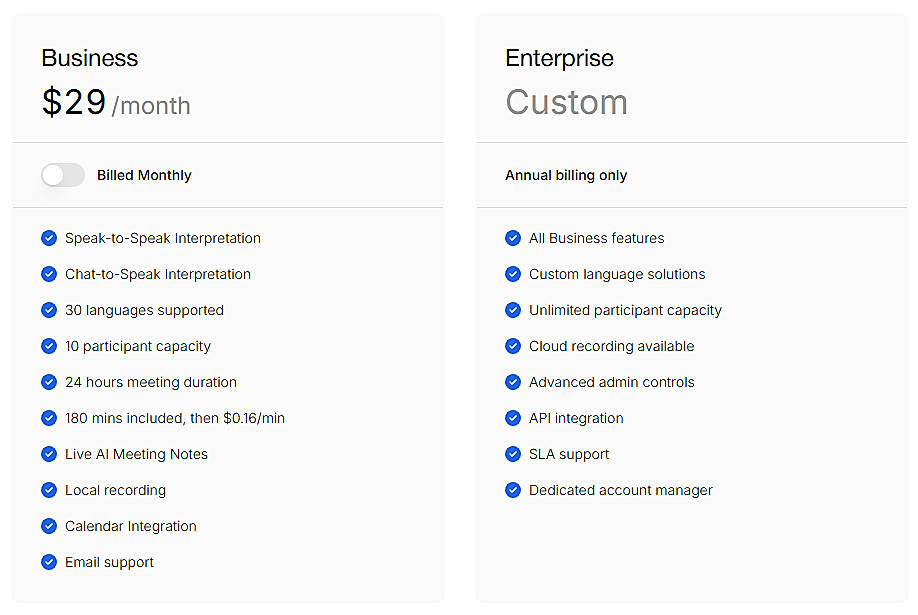918x615 pixels.
Task: Click the Enterprise plan heading
Action: (559, 58)
